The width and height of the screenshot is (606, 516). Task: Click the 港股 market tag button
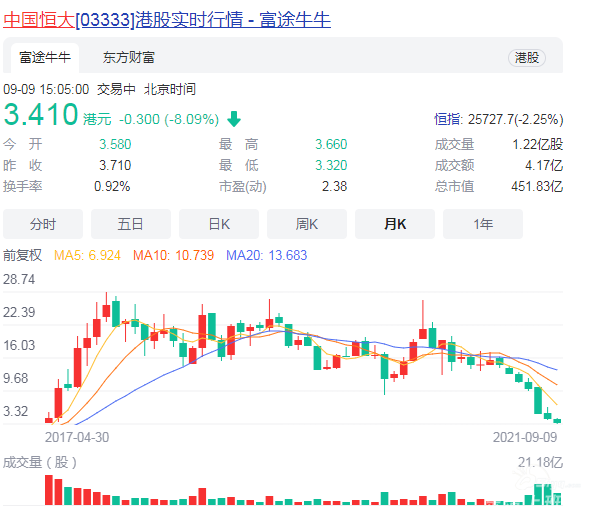[526, 58]
